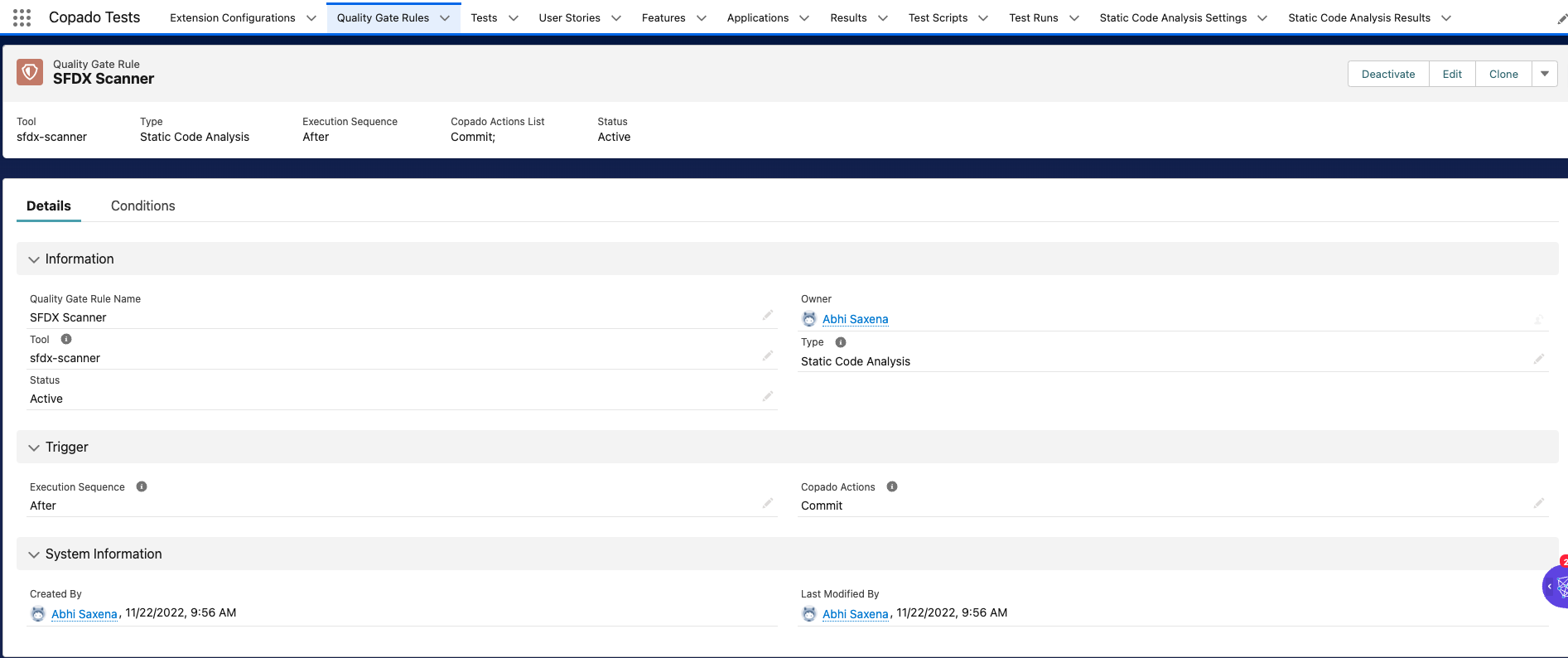Image resolution: width=1568 pixels, height=658 pixels.
Task: Go to Test Scripts tab
Action: click(938, 18)
